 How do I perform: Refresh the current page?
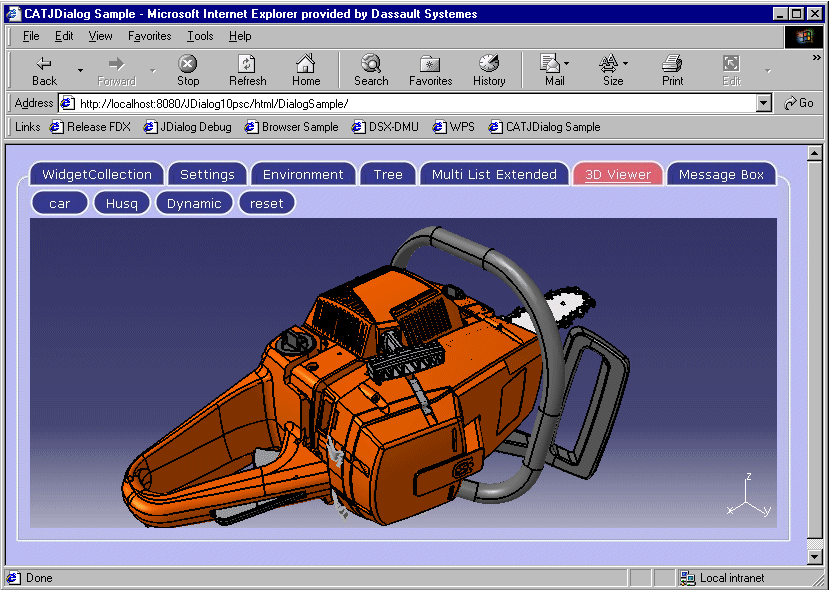[247, 71]
